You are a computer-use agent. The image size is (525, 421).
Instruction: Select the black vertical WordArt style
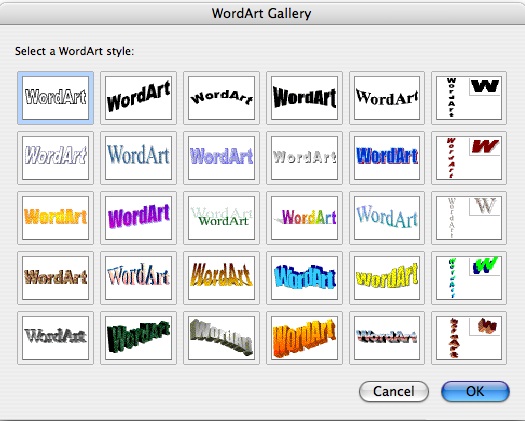pyautogui.click(x=469, y=98)
